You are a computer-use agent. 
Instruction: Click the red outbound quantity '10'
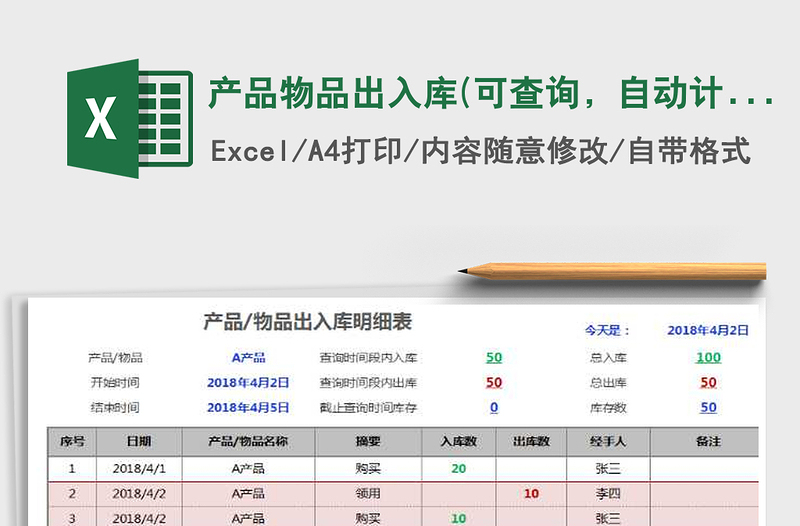[531, 494]
